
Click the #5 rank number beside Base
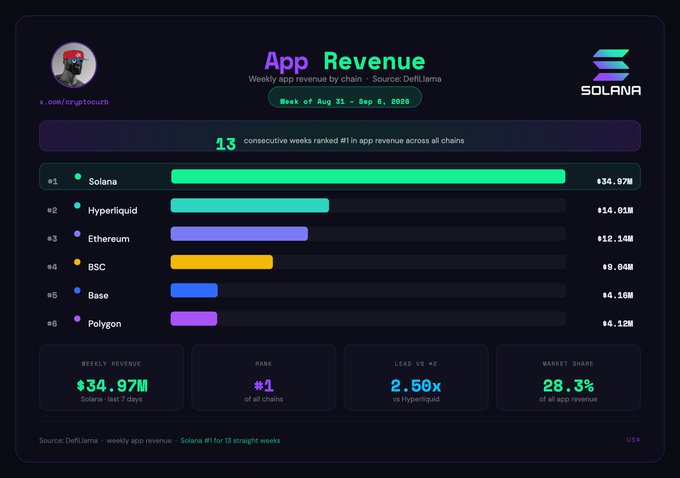point(52,295)
